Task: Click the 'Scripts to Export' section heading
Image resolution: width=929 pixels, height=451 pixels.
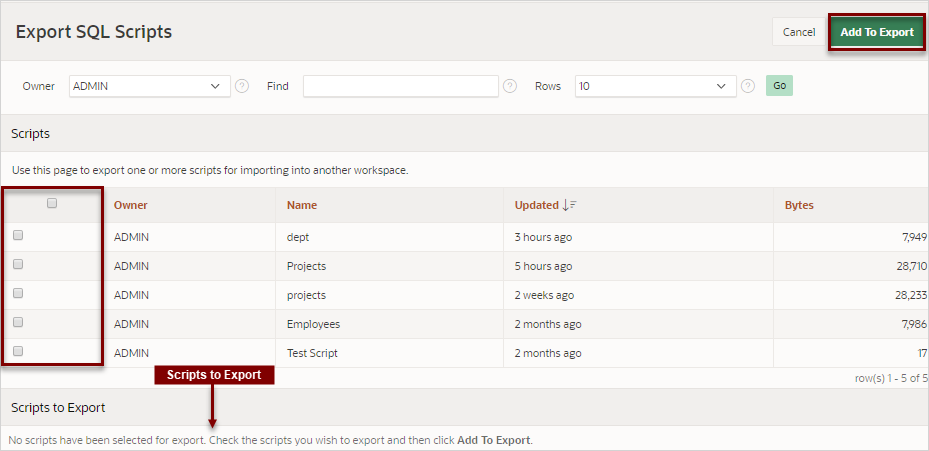Action: (x=58, y=408)
